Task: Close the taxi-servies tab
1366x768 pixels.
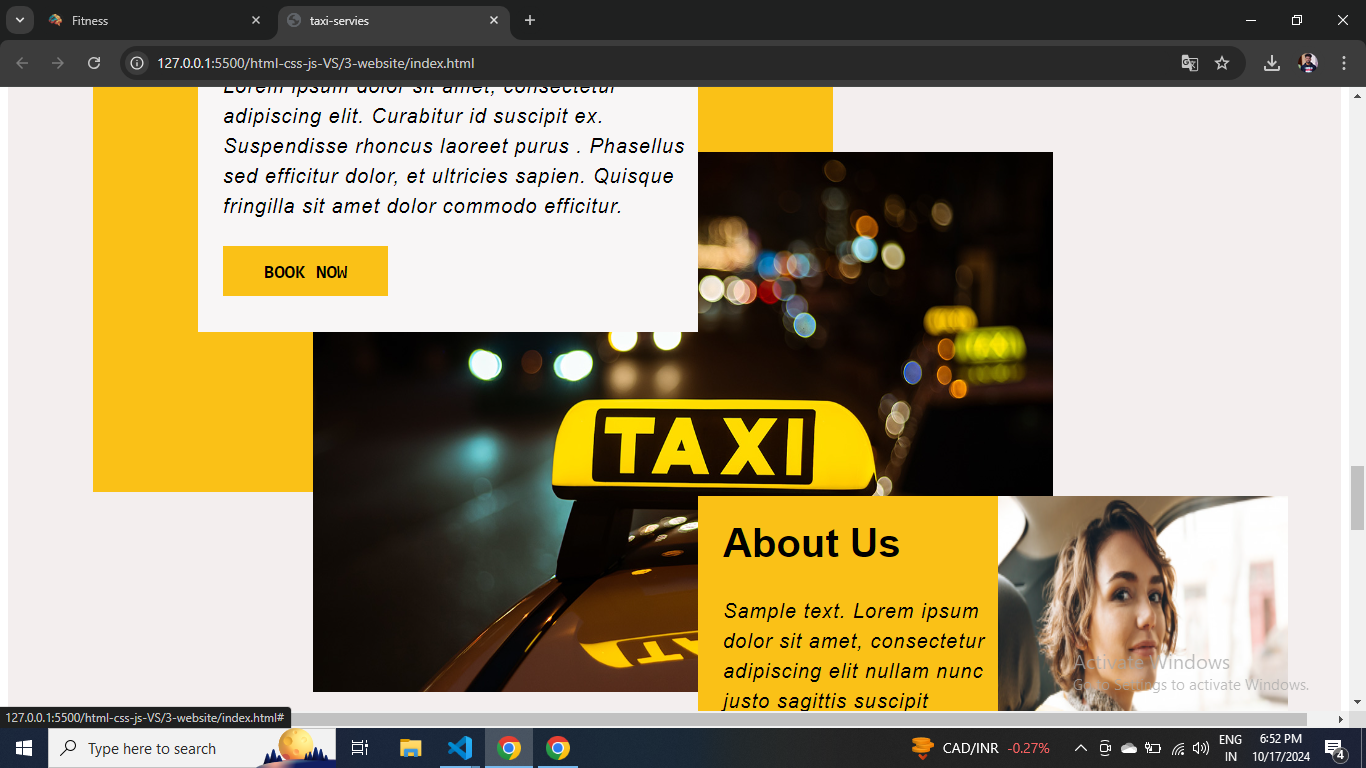Action: coord(494,20)
